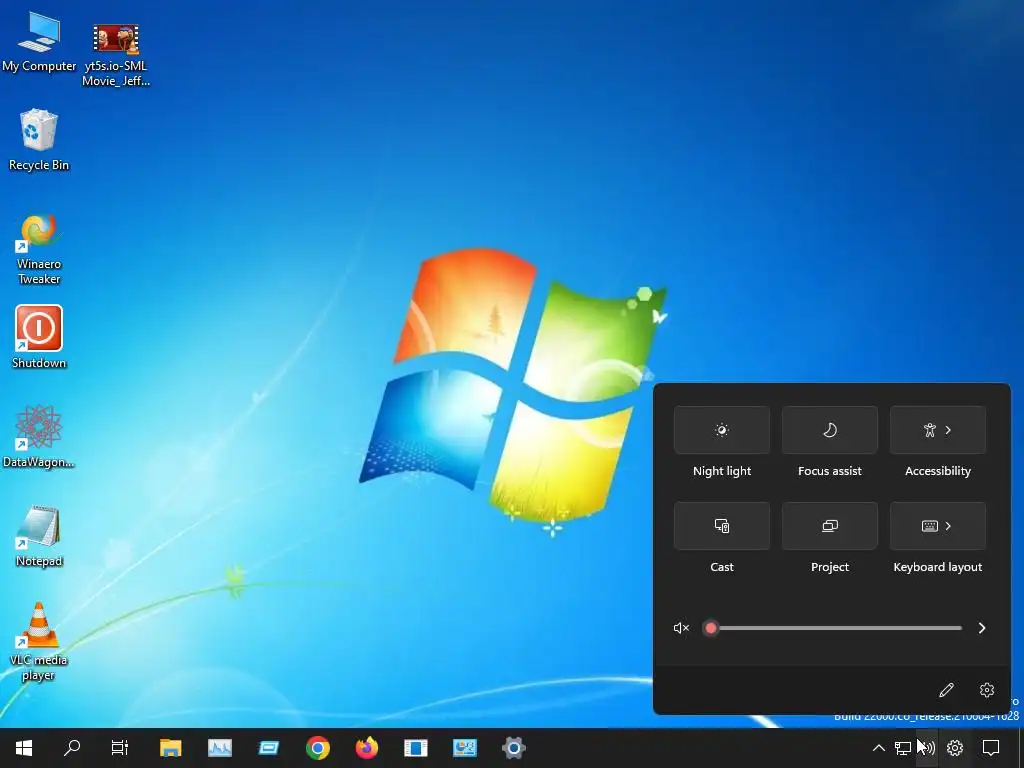Select the Shutdown shortcut icon
The width and height of the screenshot is (1024, 768).
click(x=39, y=337)
